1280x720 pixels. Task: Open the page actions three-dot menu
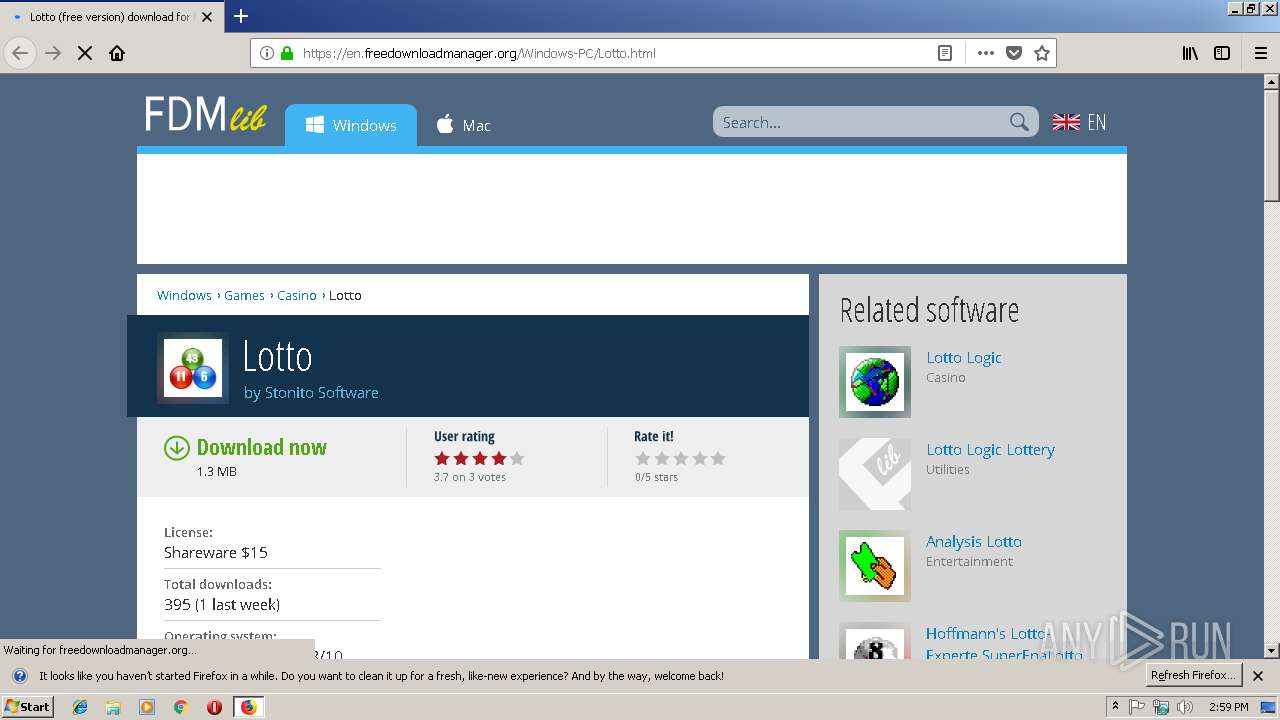[986, 53]
